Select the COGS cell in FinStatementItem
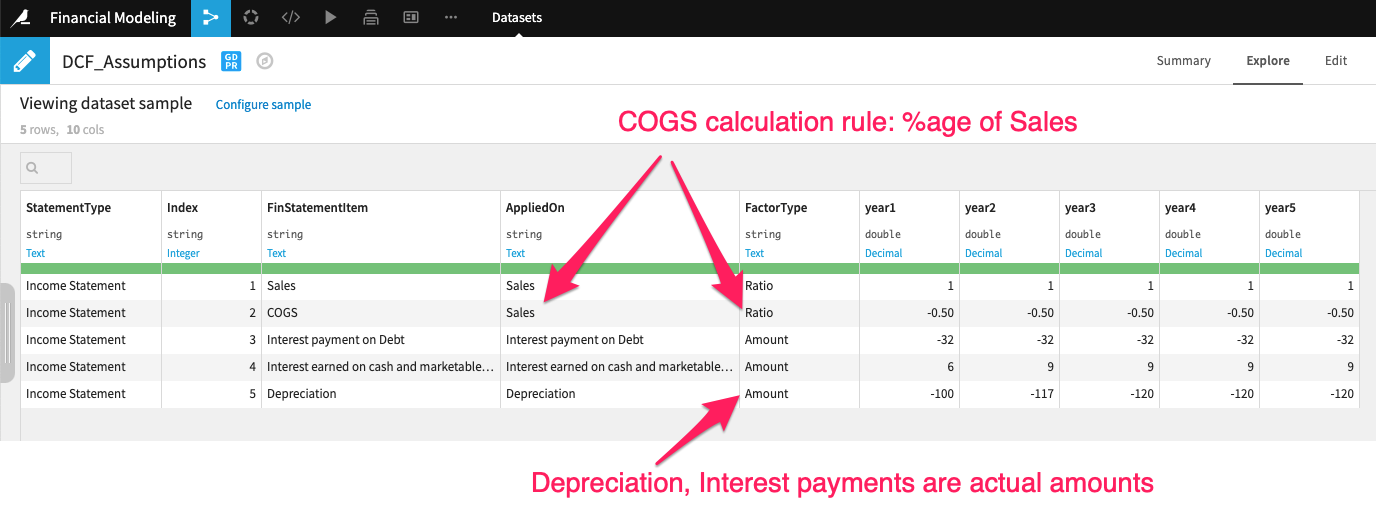 point(380,313)
